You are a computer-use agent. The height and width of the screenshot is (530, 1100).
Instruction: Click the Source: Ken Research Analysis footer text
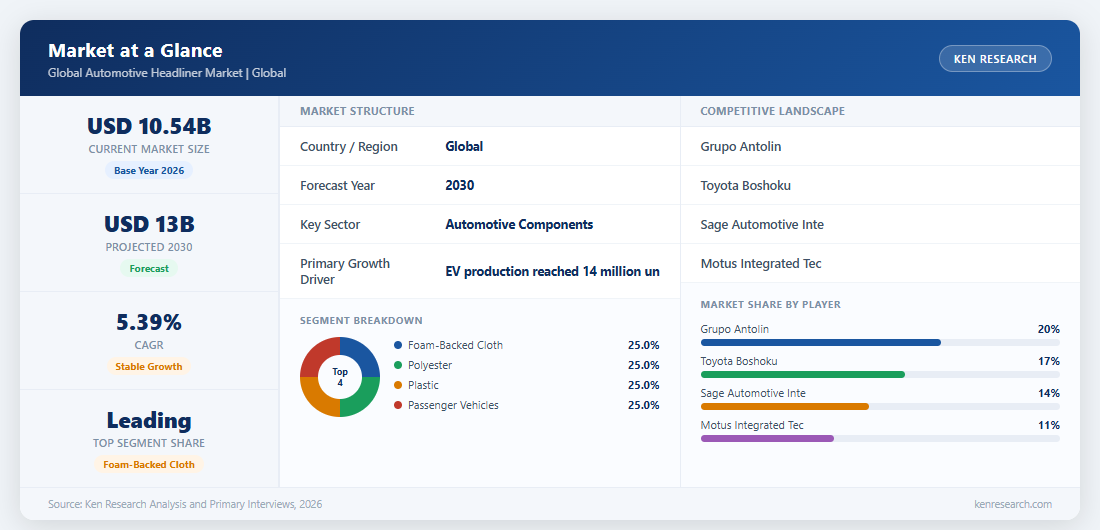[185, 504]
